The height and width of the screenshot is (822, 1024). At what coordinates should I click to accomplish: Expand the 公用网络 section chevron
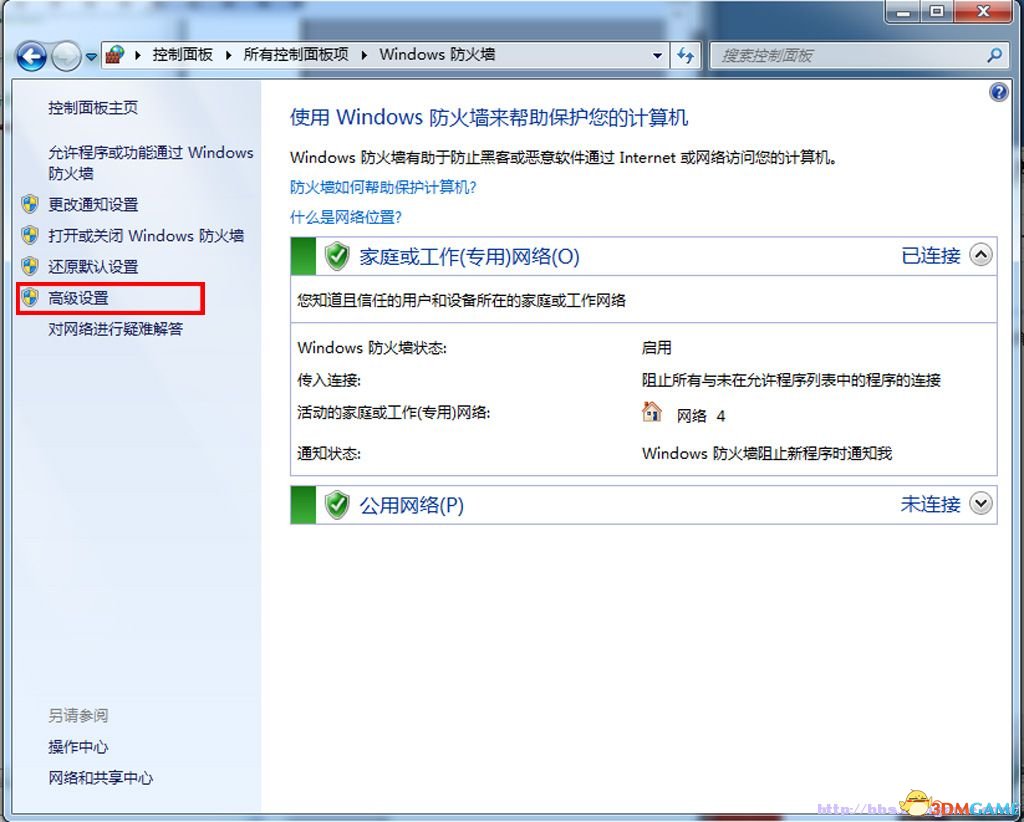tap(980, 503)
